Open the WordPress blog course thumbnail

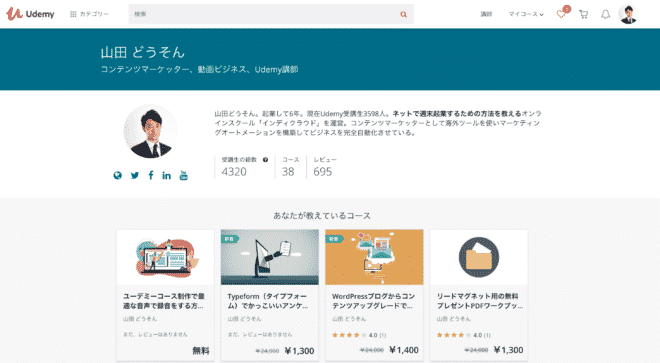point(374,257)
